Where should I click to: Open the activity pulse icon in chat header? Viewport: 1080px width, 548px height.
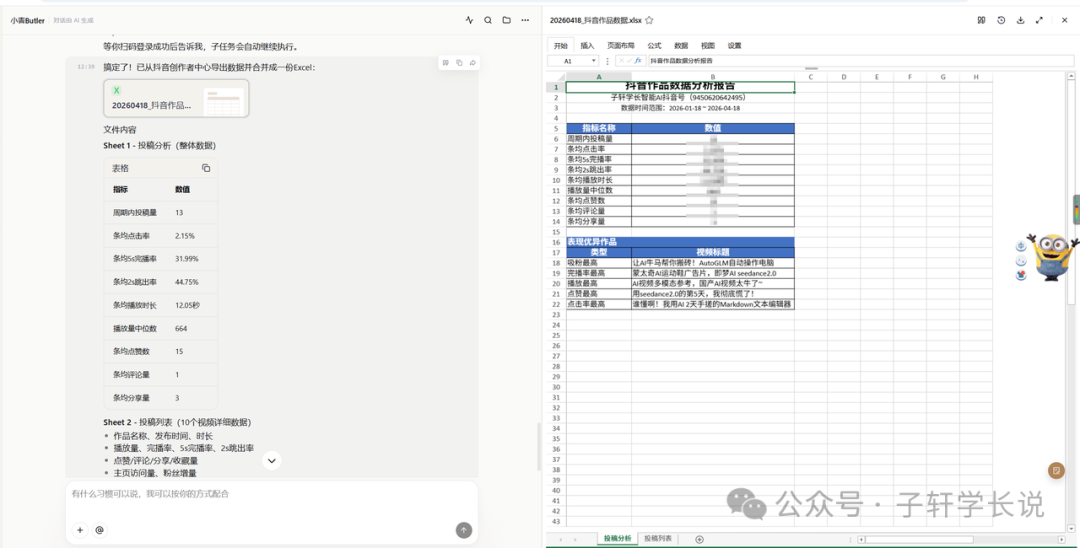click(x=469, y=21)
